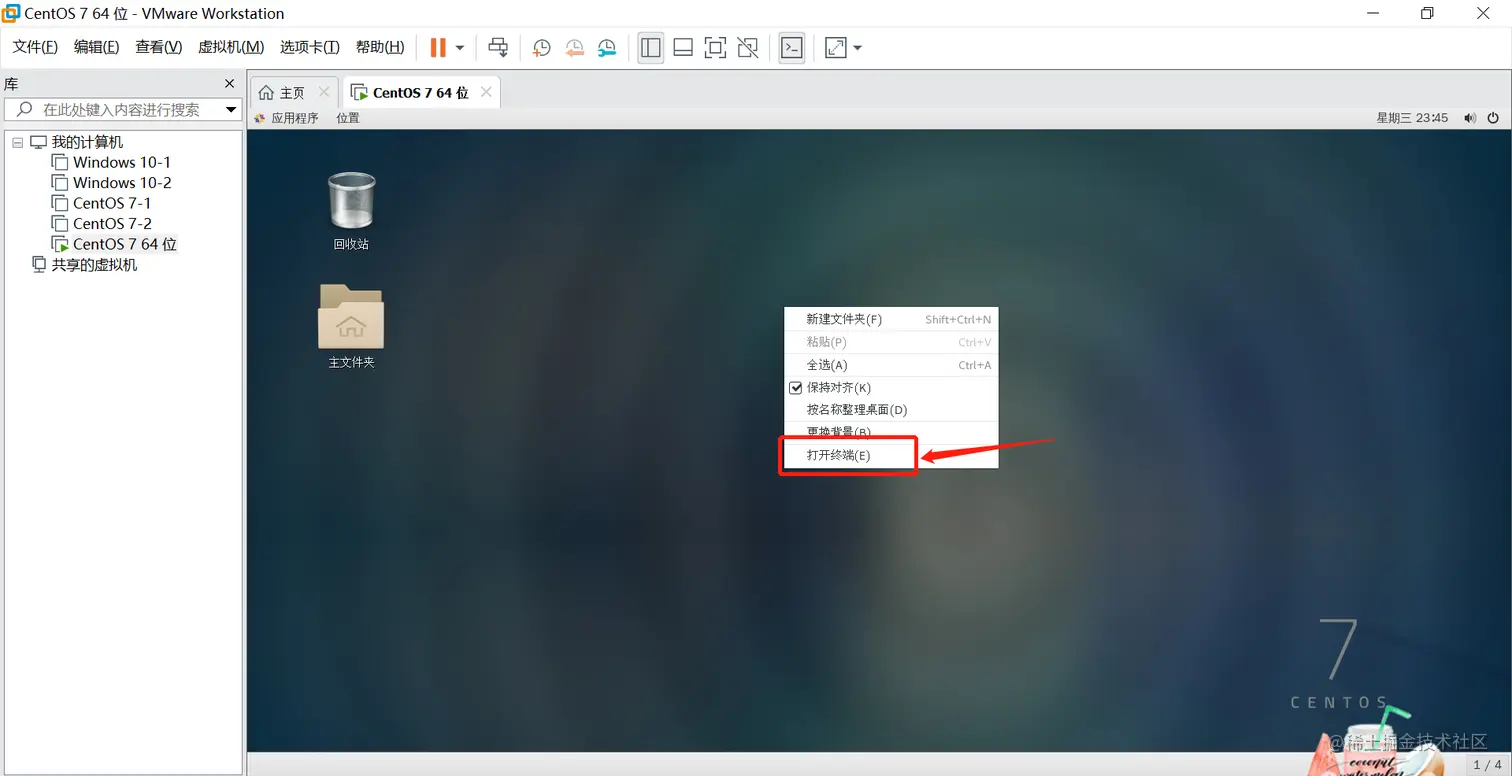Select CentOS 7 64 位 in library tree
Viewport: 1512px width, 776px height.
124,244
